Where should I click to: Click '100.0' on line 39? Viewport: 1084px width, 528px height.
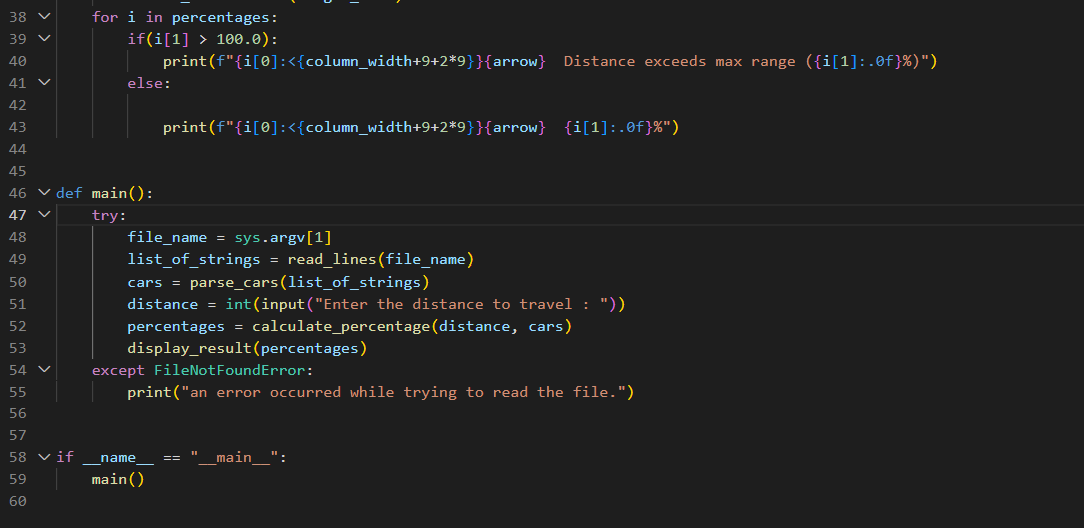pos(238,39)
